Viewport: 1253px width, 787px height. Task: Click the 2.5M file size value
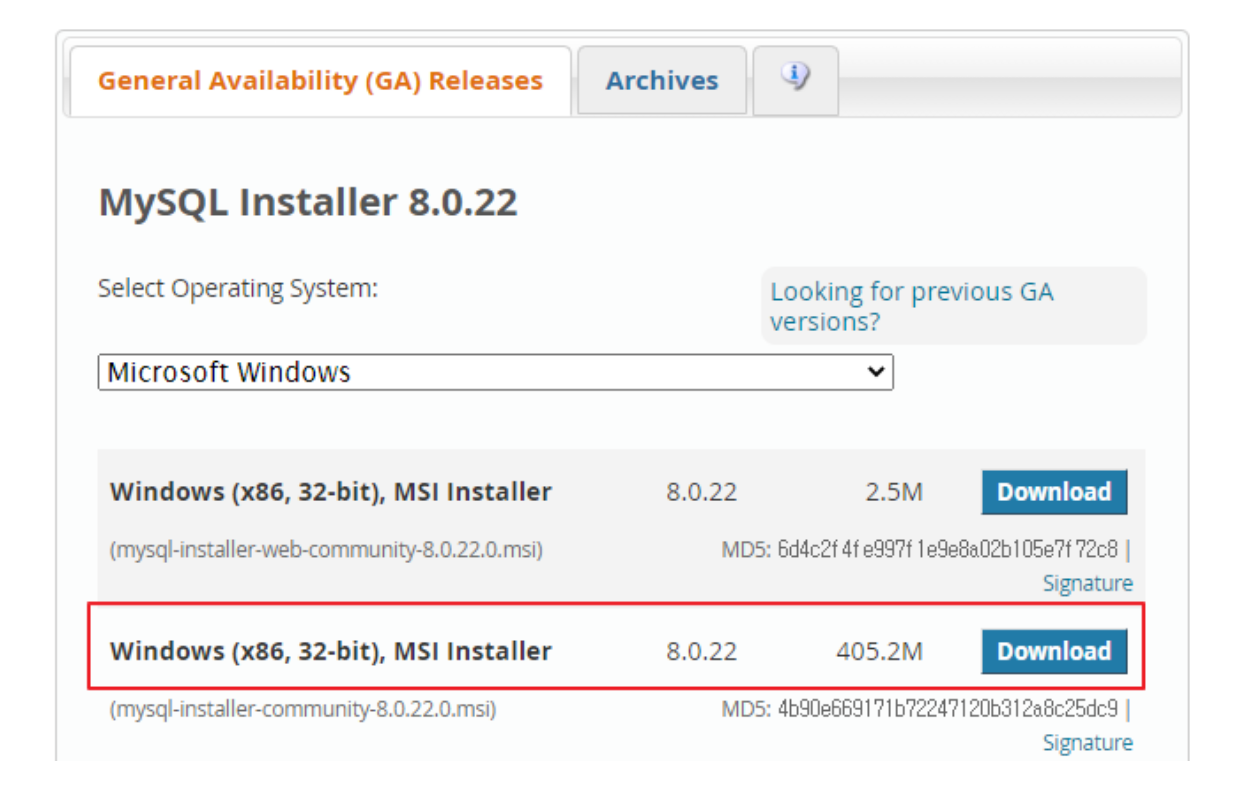[894, 492]
